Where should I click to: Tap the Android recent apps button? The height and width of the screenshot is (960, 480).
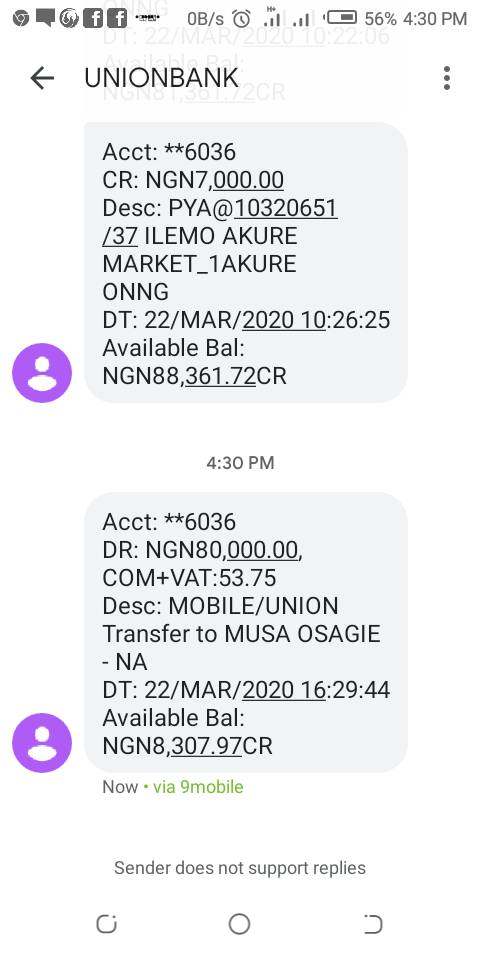[107, 924]
